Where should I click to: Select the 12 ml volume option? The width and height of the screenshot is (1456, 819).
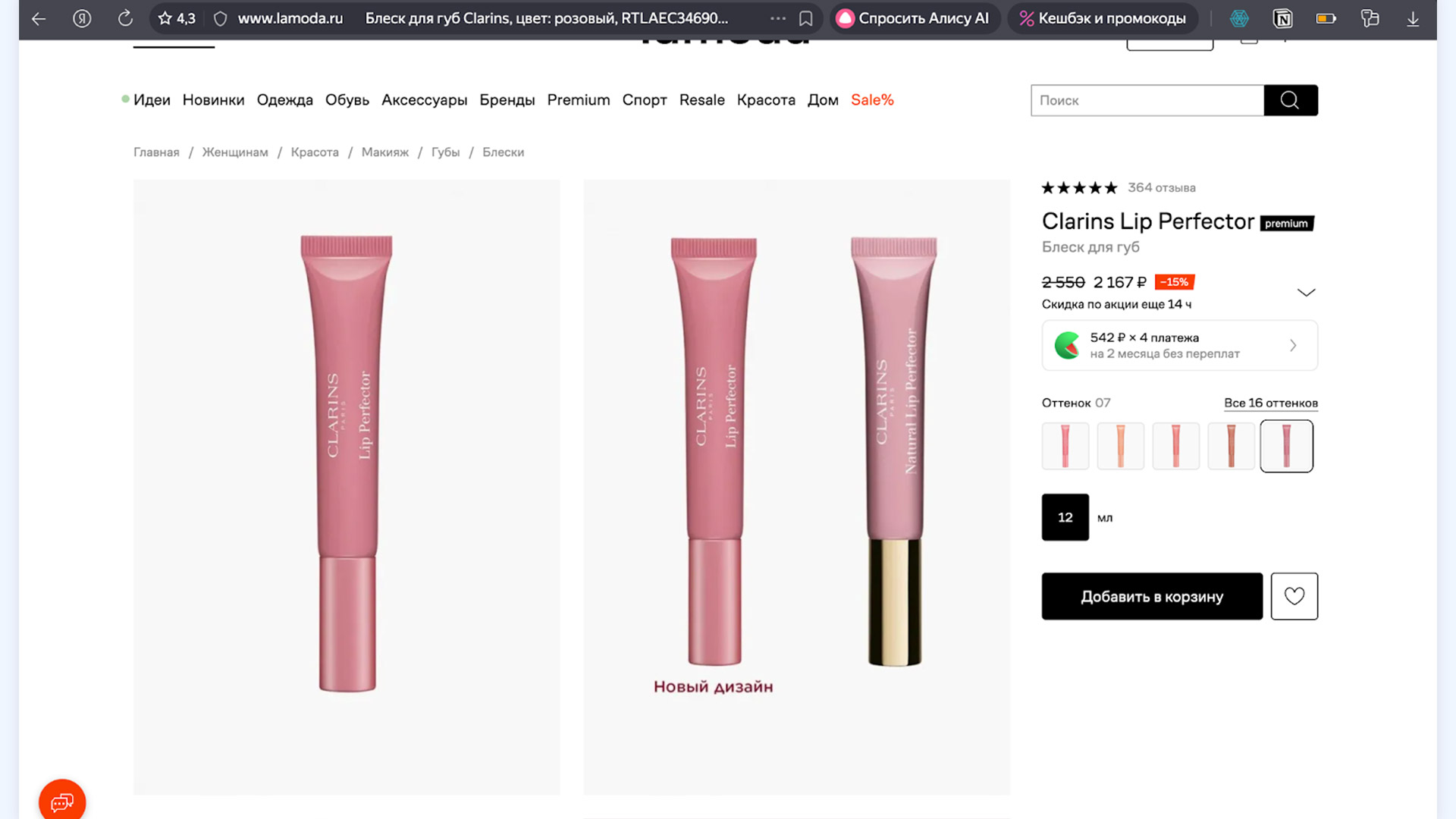coord(1065,517)
